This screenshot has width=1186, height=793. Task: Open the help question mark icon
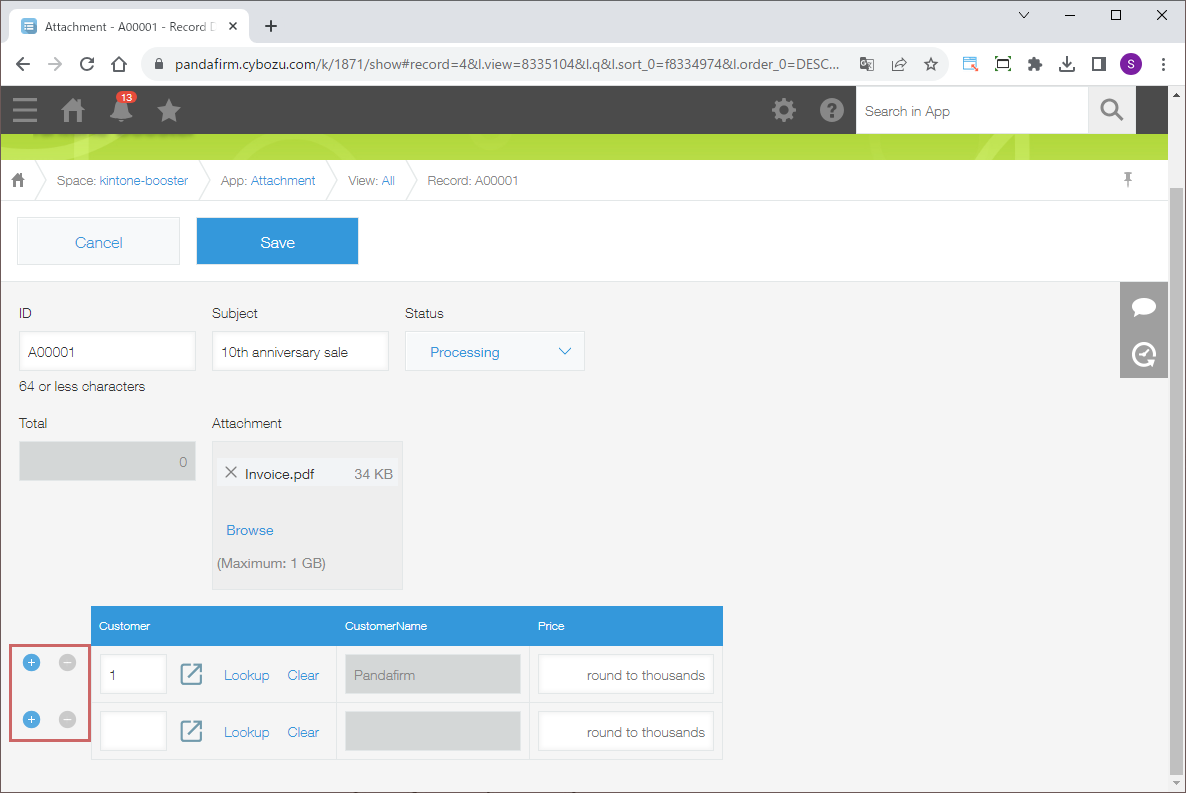[x=832, y=110]
